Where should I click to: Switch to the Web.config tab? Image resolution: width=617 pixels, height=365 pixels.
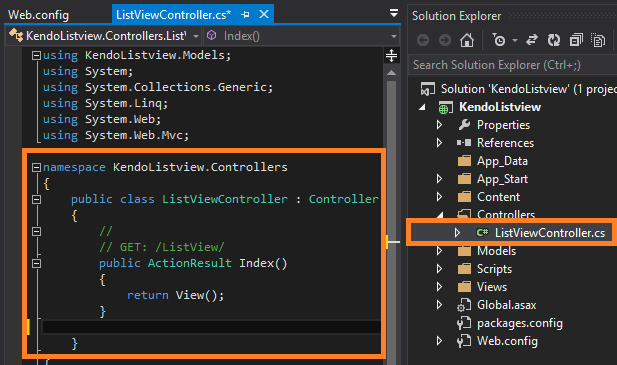click(x=39, y=15)
